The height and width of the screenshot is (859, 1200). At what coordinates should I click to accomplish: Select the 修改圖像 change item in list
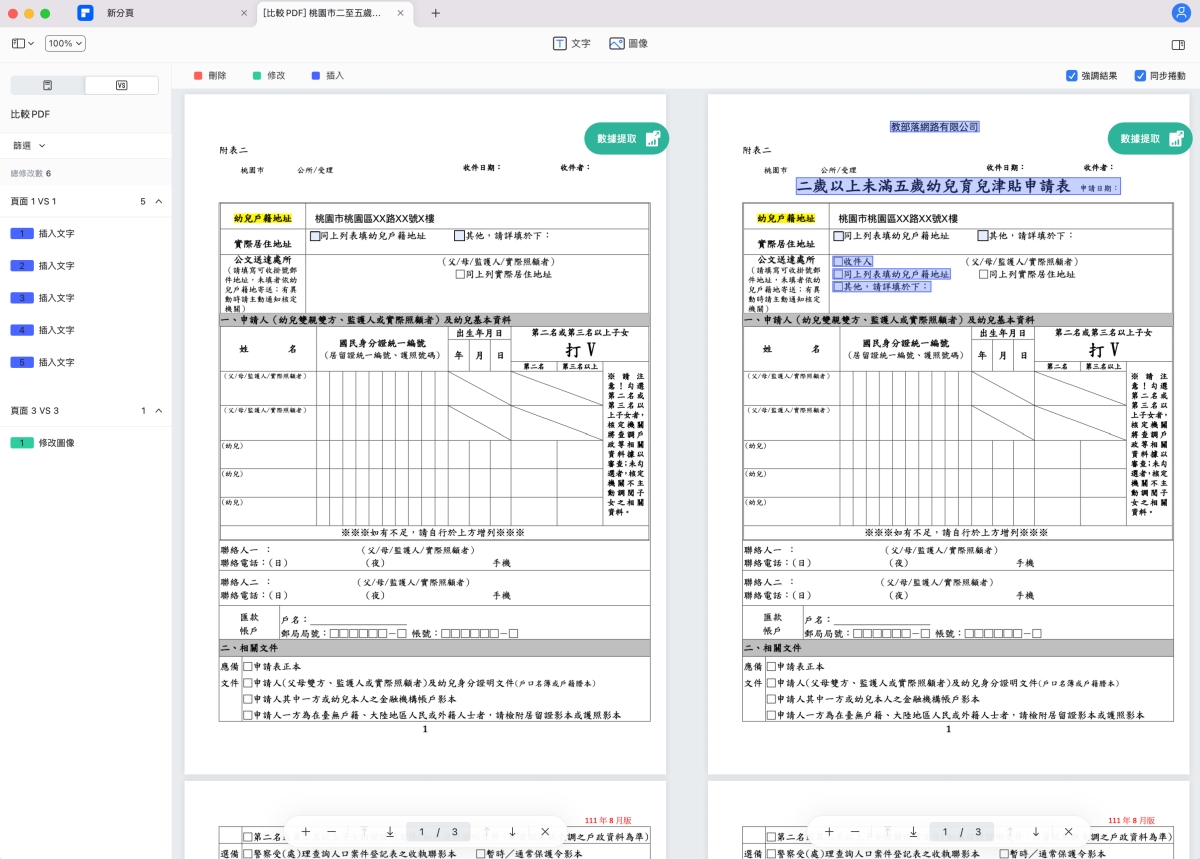(56, 443)
